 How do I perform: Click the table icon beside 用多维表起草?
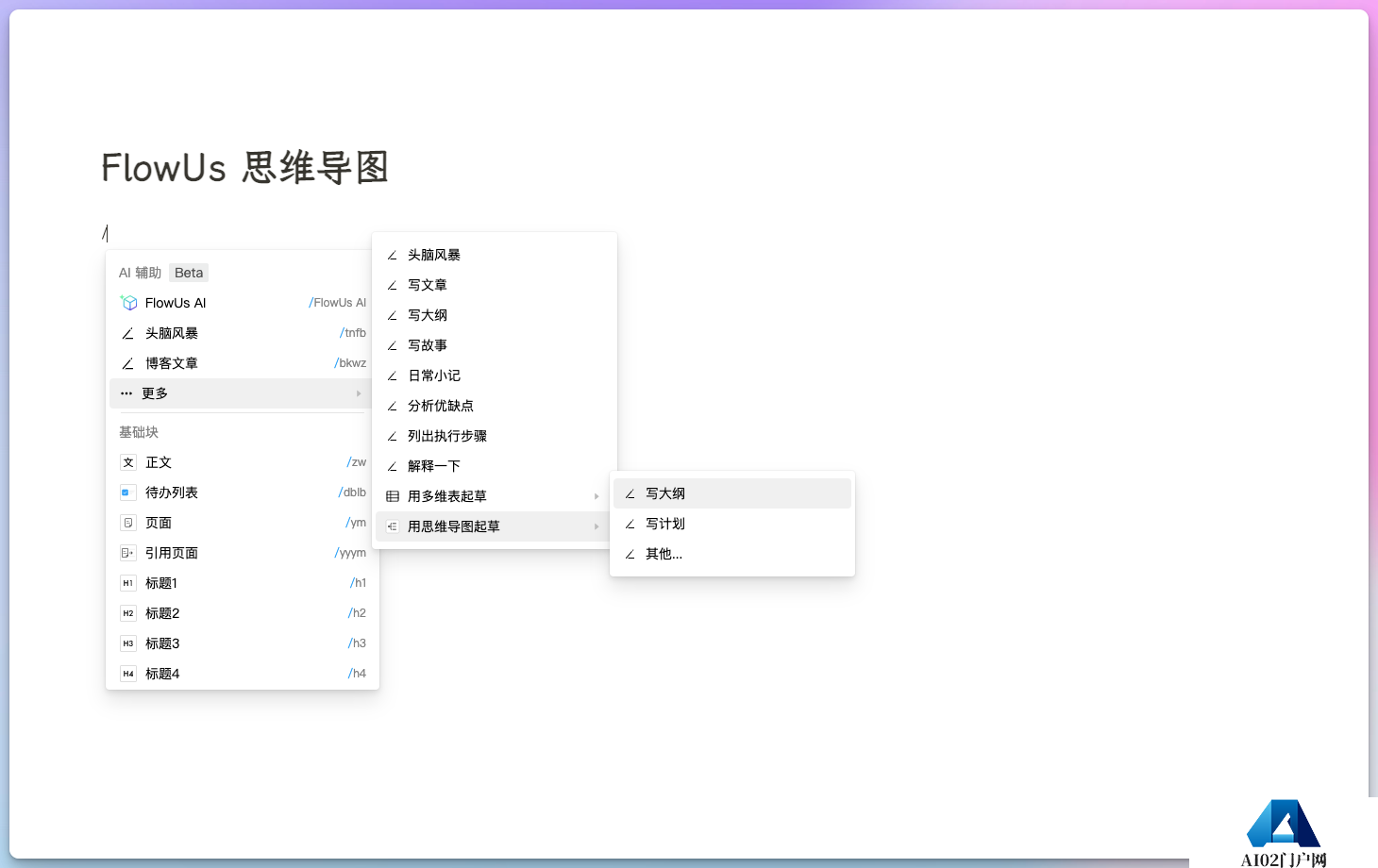pyautogui.click(x=393, y=496)
